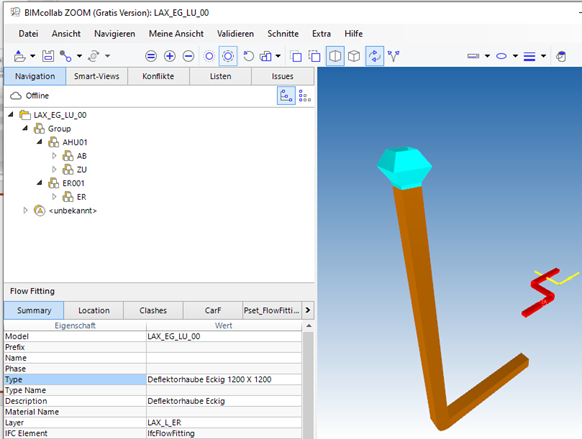Screen dimensions: 582x439
Task: Switch to the Issues tab
Action: pyautogui.click(x=282, y=76)
